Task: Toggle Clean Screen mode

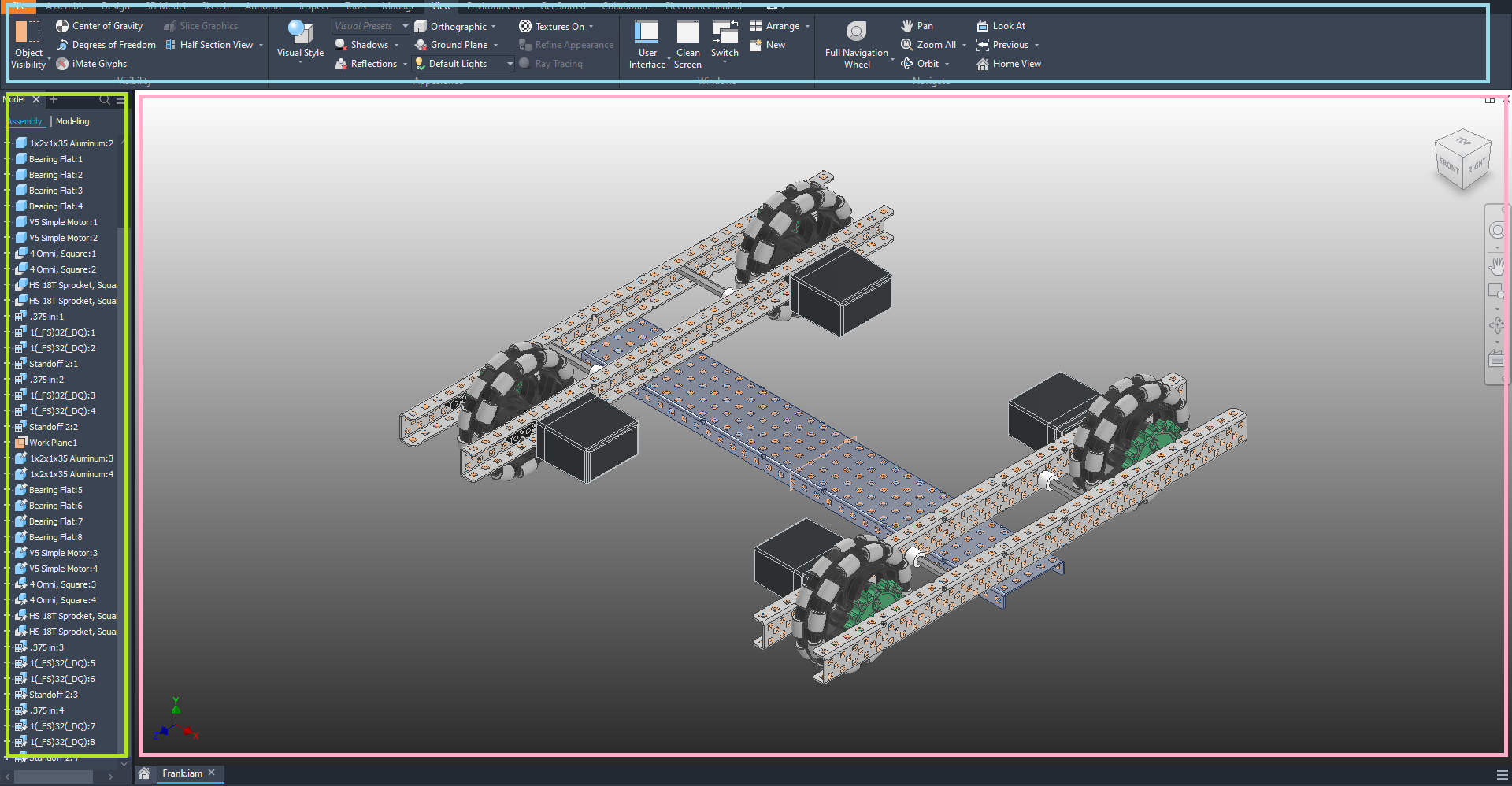Action: tap(687, 45)
